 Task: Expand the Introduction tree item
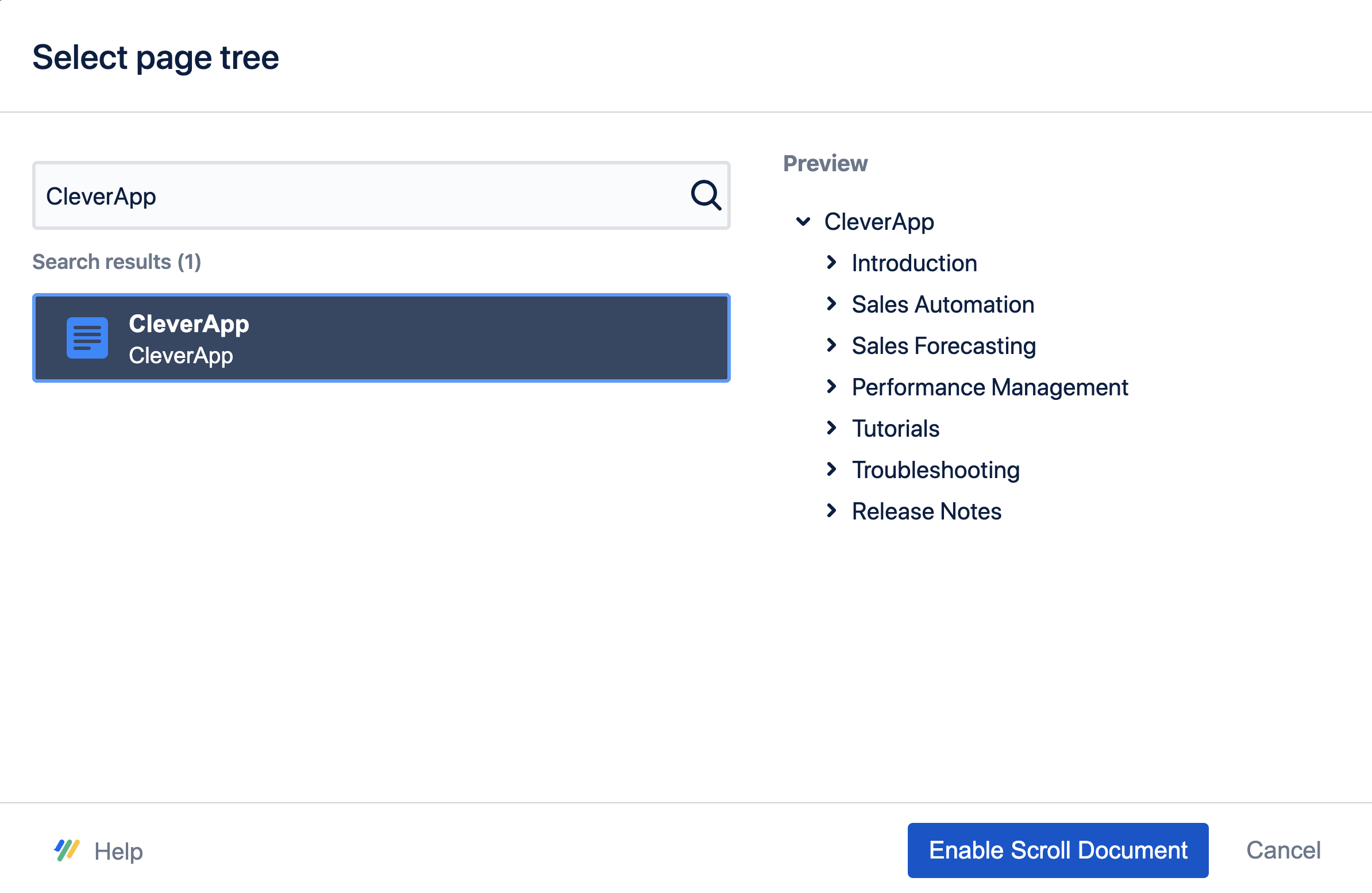pos(832,263)
